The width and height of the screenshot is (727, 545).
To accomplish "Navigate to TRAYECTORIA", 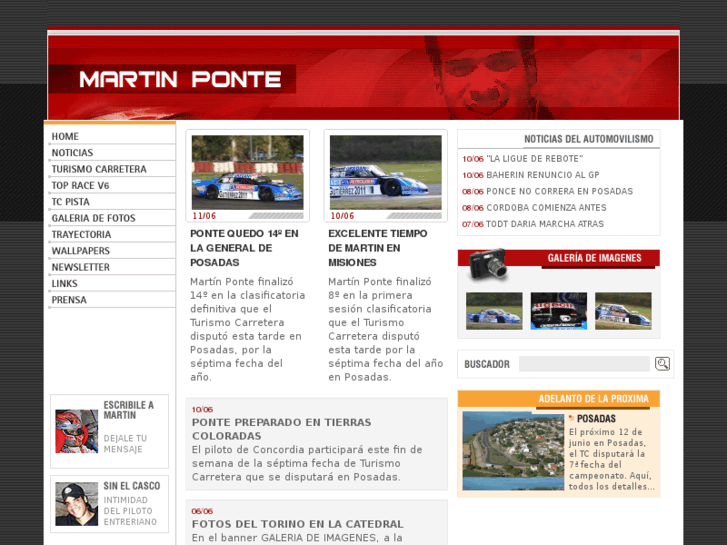I will coord(81,234).
